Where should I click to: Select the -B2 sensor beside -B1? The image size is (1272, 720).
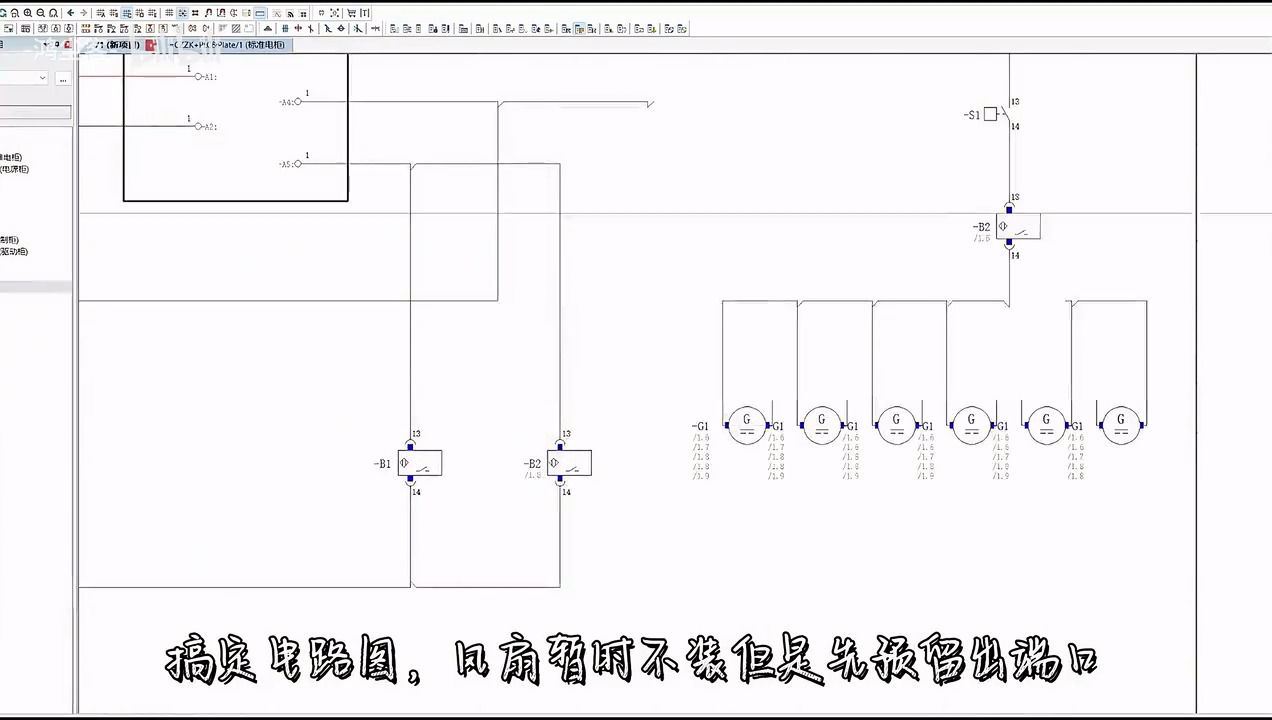click(569, 463)
